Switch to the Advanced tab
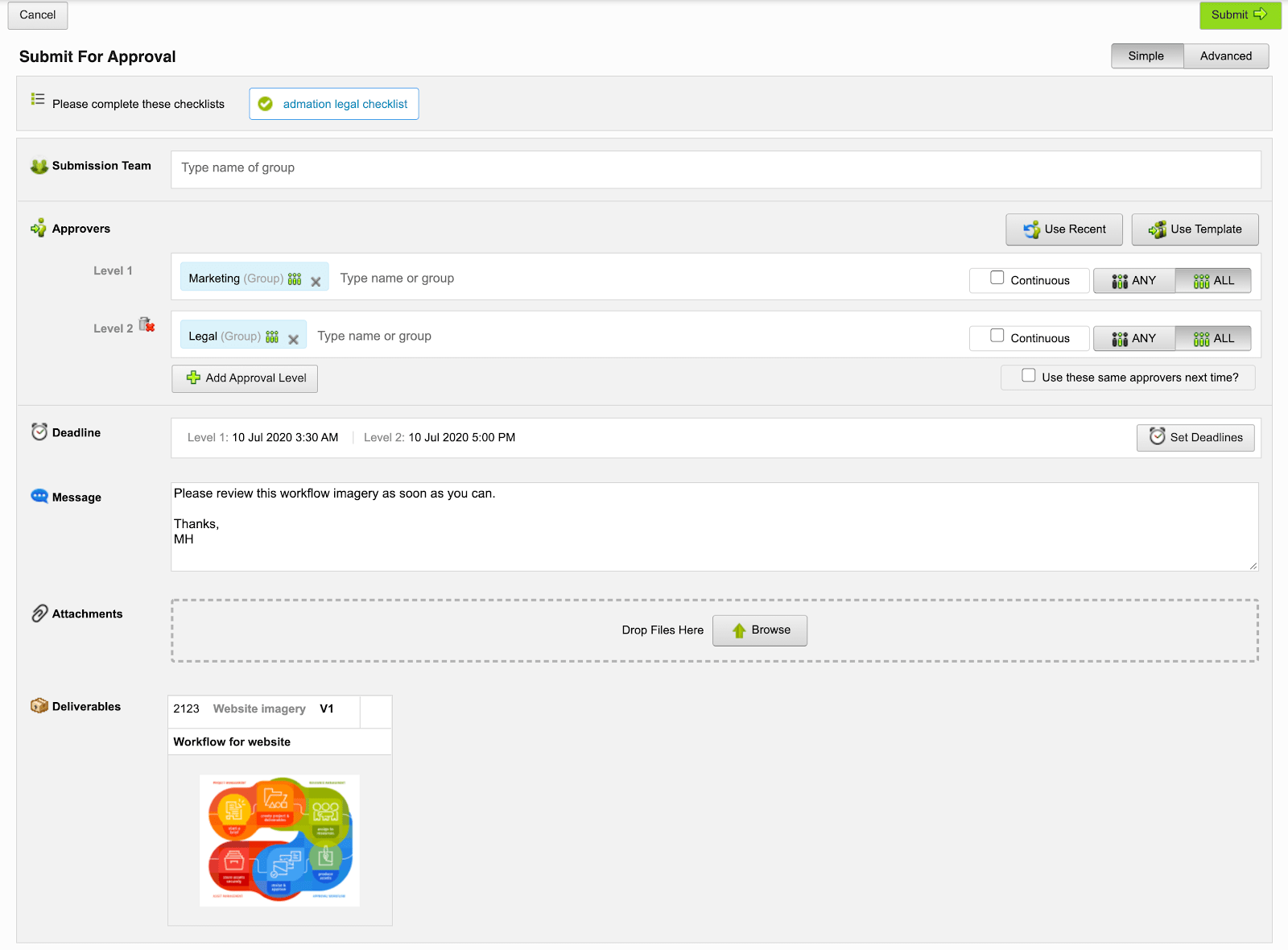This screenshot has width=1288, height=950. click(1225, 56)
